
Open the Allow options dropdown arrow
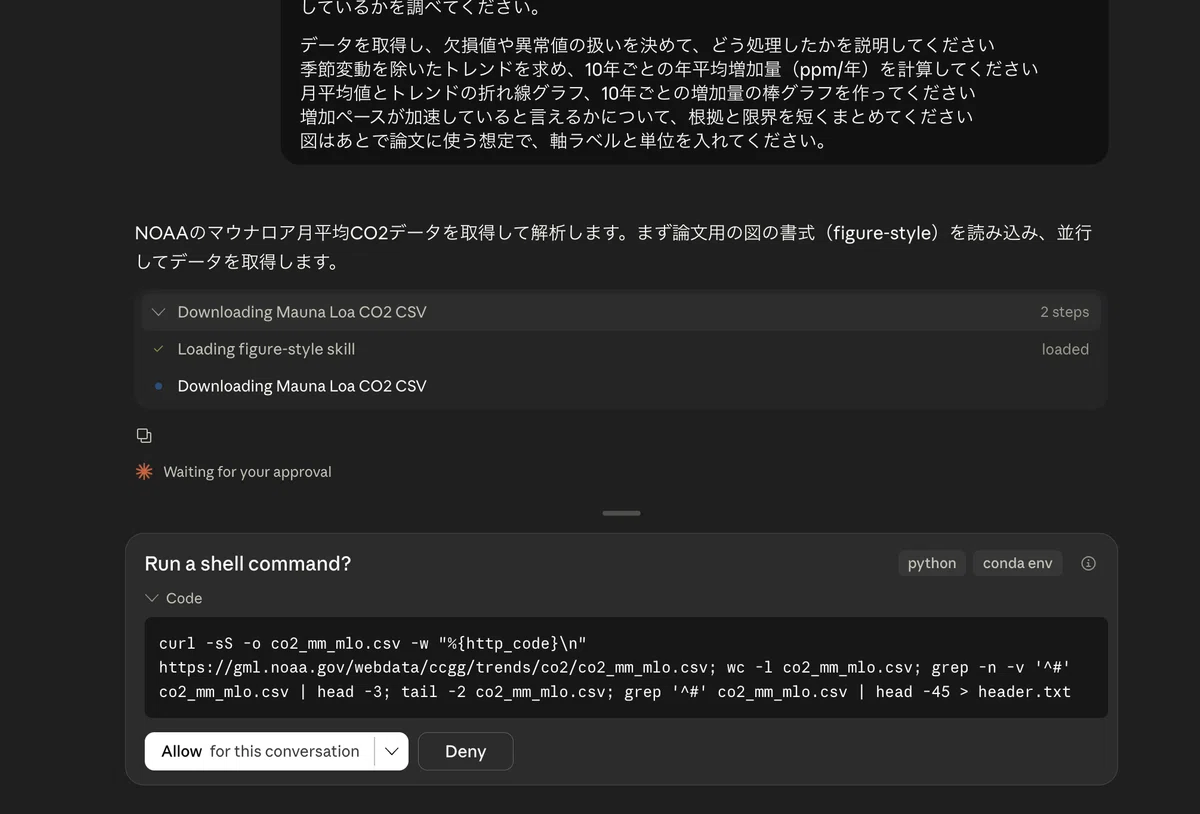pos(391,751)
